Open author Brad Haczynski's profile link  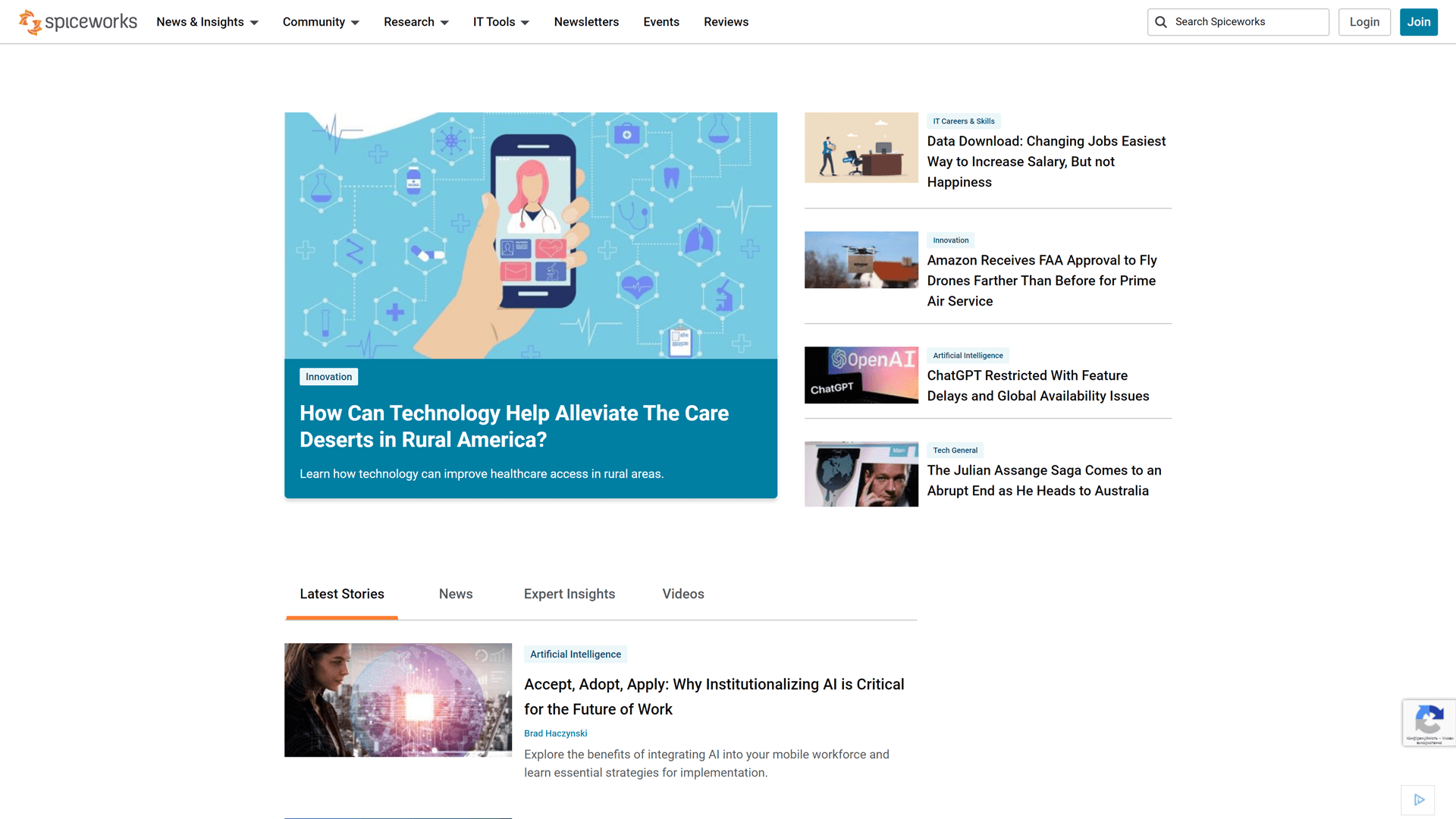[x=555, y=733]
